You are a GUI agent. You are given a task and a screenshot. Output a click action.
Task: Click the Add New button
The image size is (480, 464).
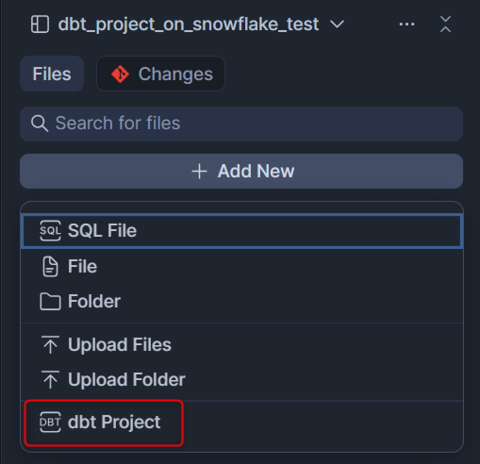click(x=241, y=171)
